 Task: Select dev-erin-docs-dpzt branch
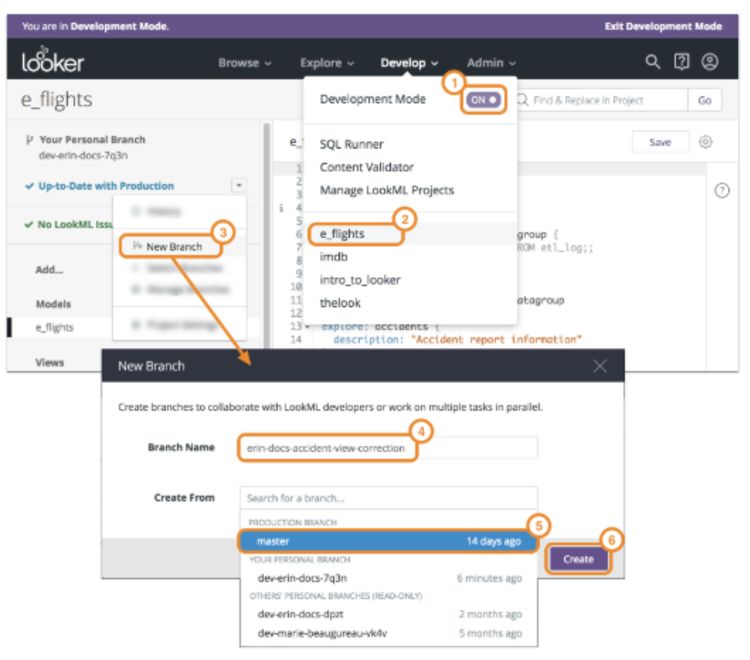(388, 614)
